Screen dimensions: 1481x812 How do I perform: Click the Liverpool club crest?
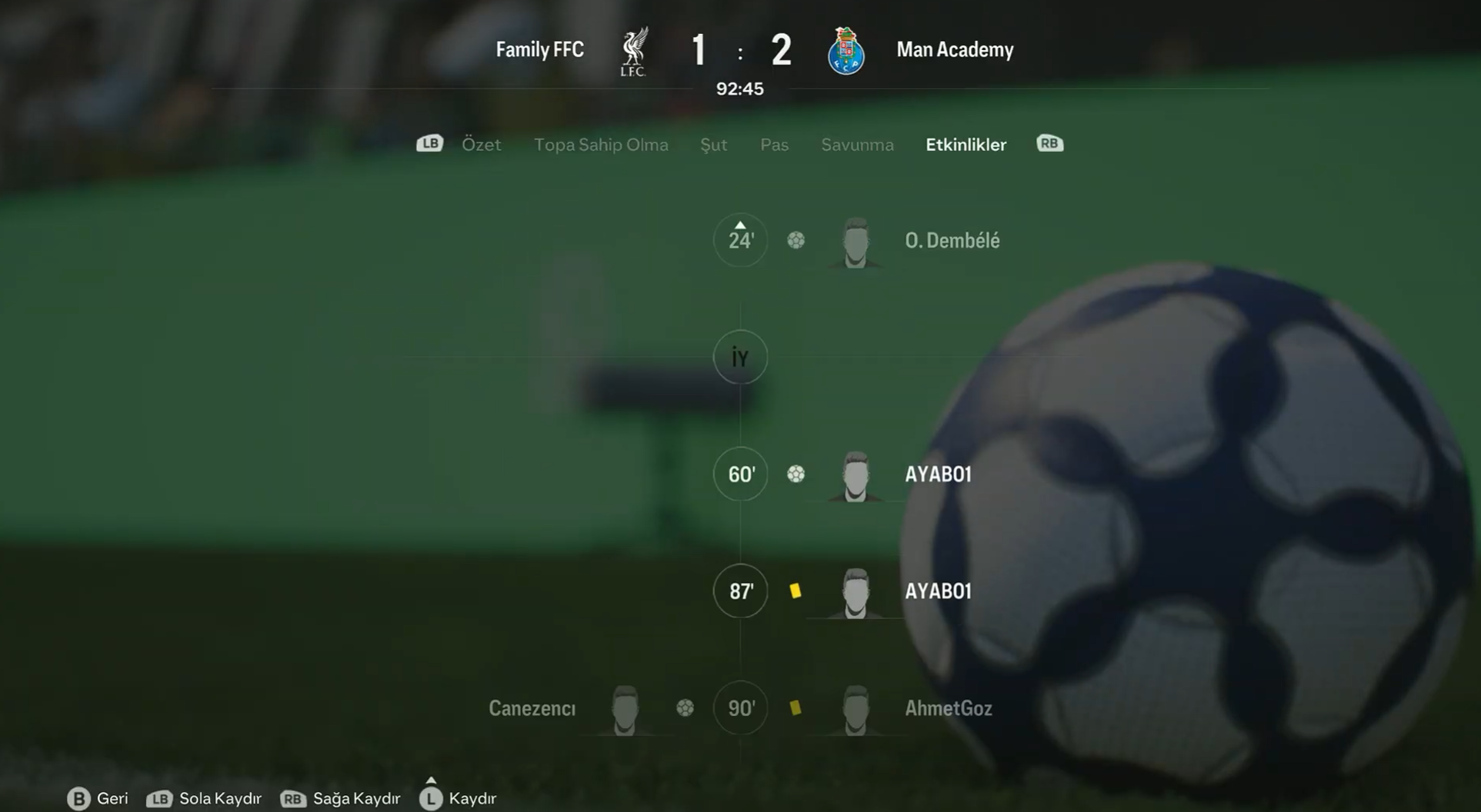tap(634, 52)
